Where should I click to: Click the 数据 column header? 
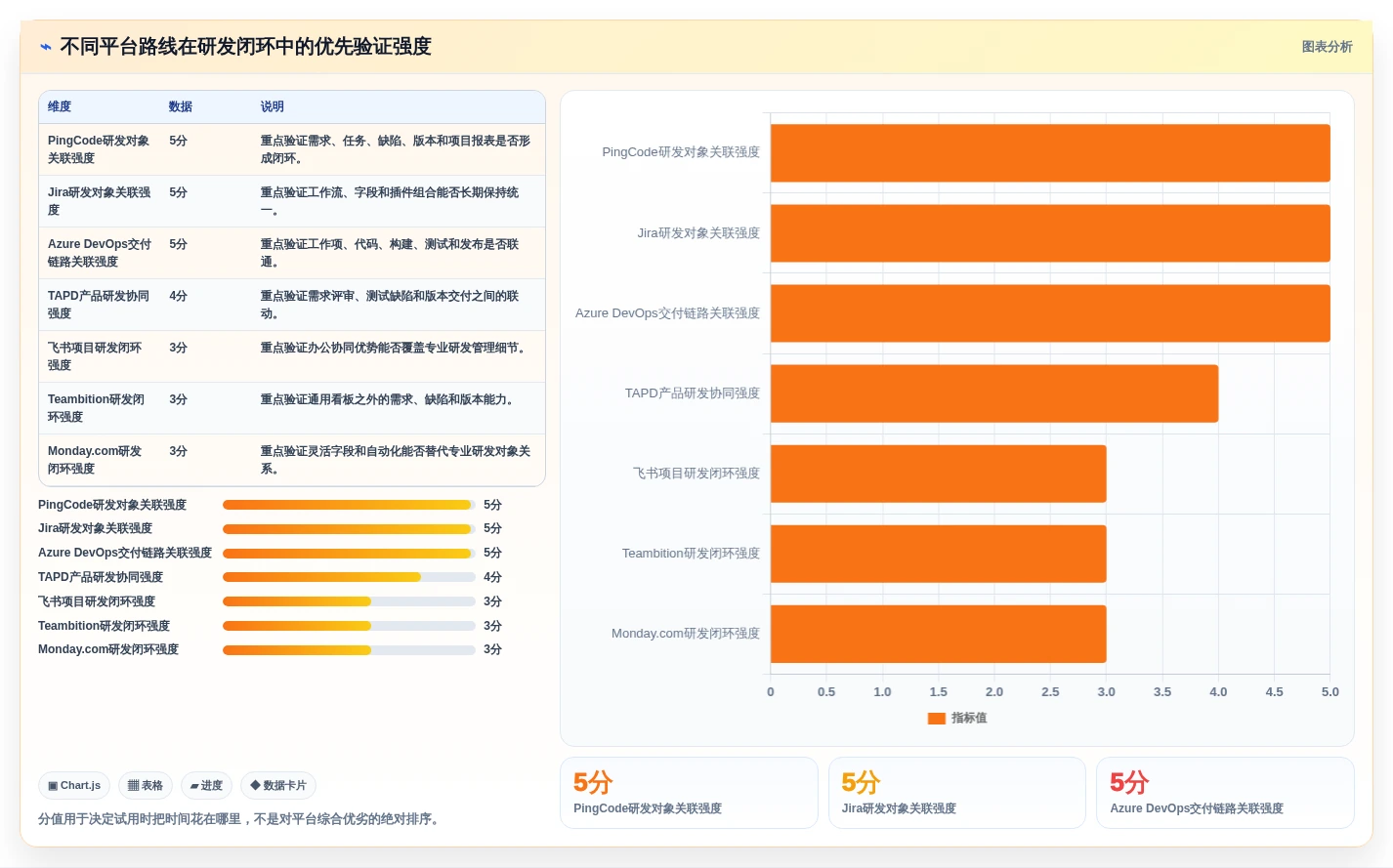(x=181, y=106)
